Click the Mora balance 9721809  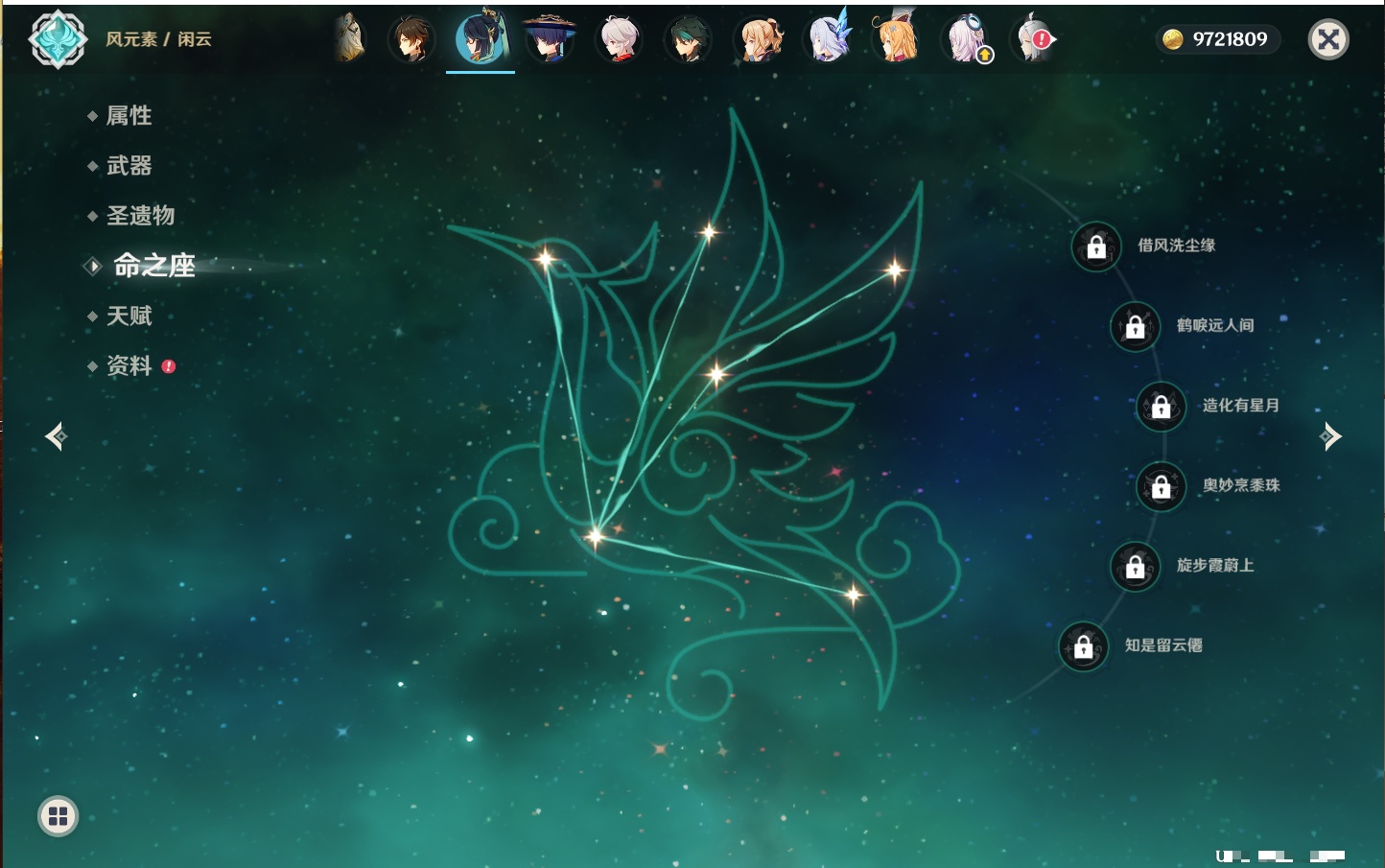(x=1218, y=39)
